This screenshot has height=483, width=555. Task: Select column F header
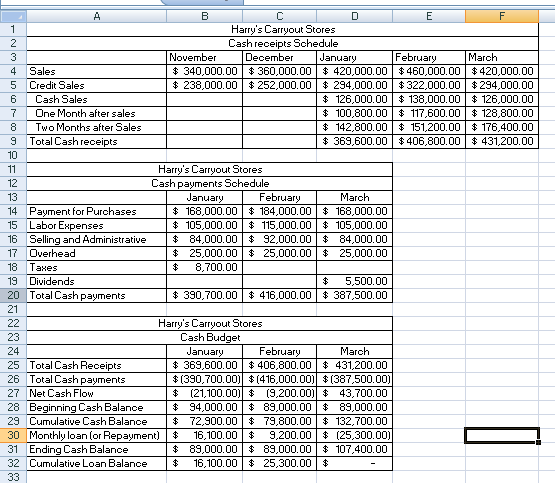point(502,16)
